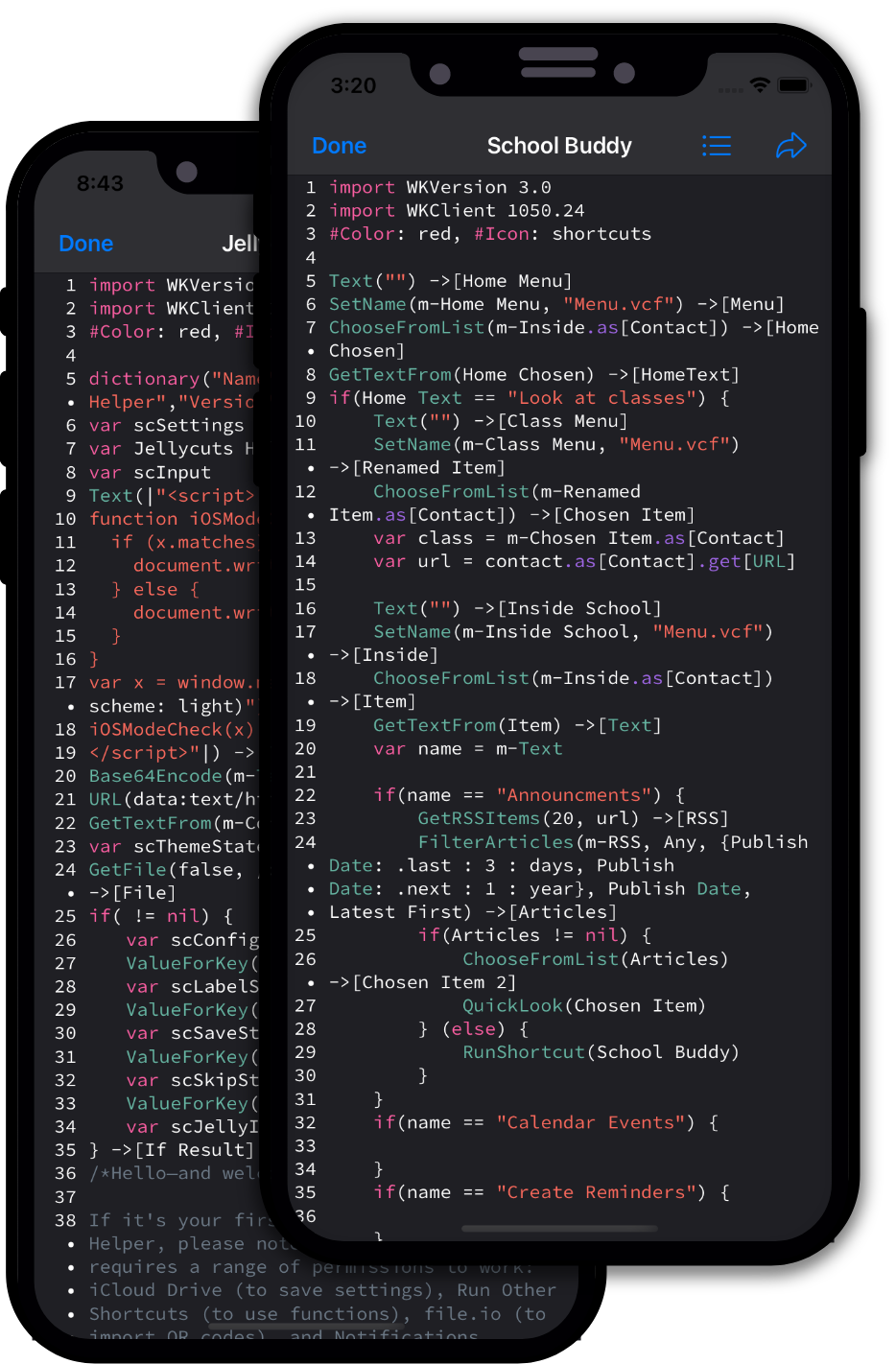Click 'URL(data:text/h' on back phone line 21

point(173,799)
